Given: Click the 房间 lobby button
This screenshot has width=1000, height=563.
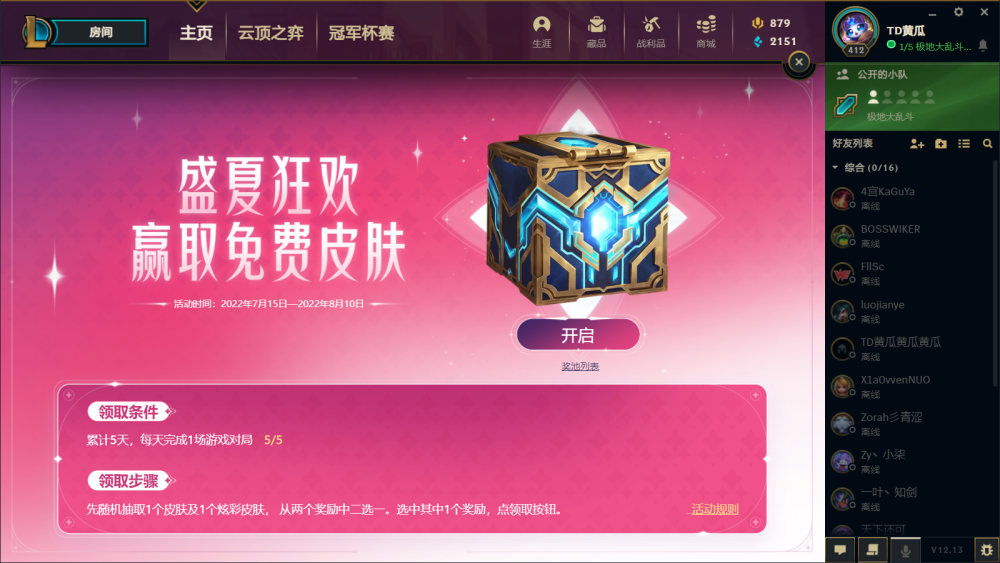Looking at the screenshot, I should click(x=100, y=32).
